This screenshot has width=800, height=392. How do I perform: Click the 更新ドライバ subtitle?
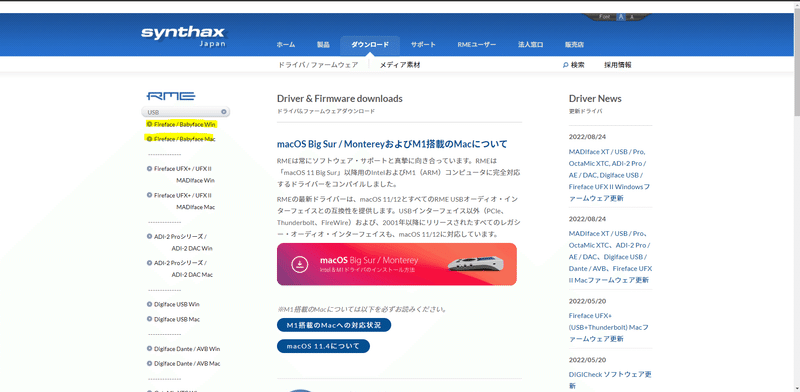coord(586,111)
